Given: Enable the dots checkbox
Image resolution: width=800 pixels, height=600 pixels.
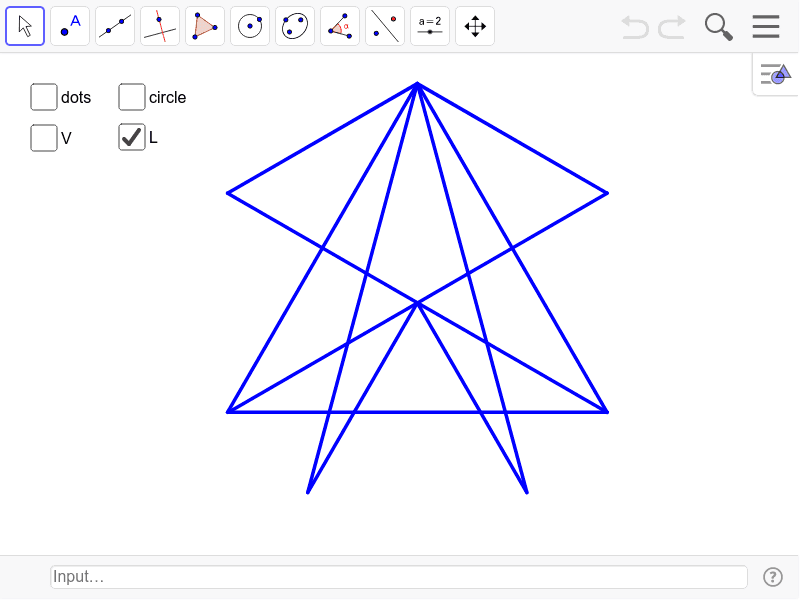Looking at the screenshot, I should 43,97.
